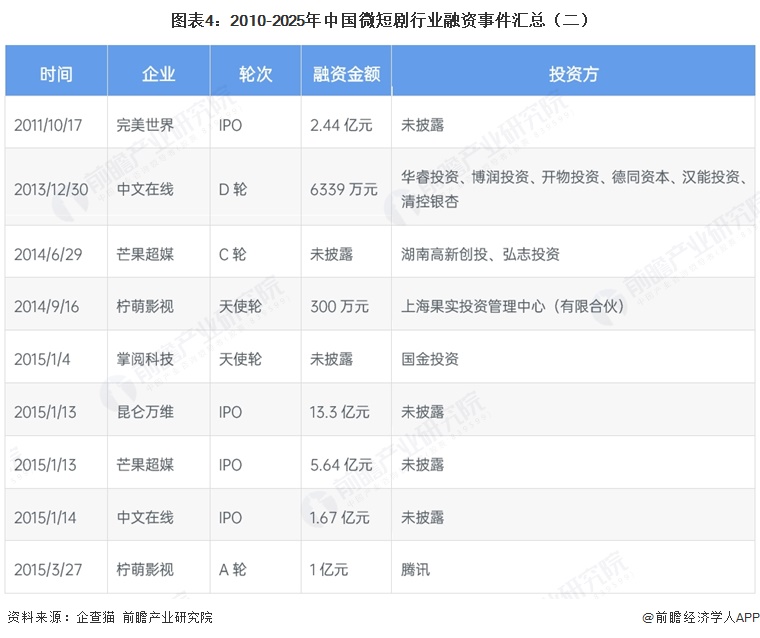The image size is (760, 638).
Task: Click investor 国金投资
Action: pyautogui.click(x=429, y=359)
